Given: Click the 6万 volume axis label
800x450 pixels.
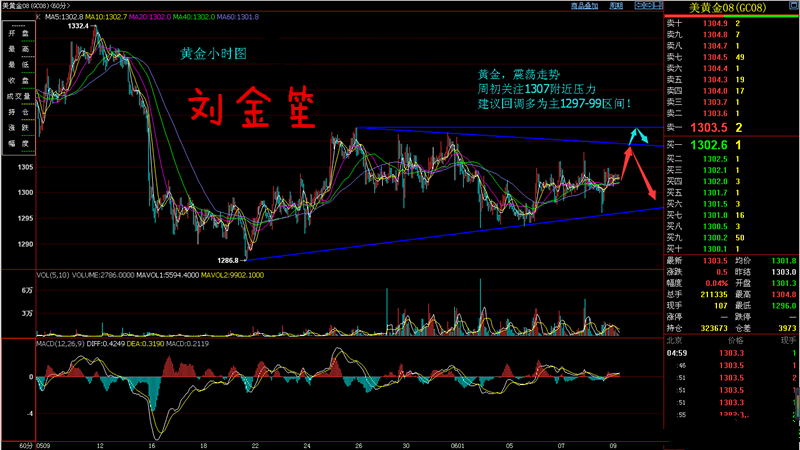Looking at the screenshot, I should click(x=27, y=290).
